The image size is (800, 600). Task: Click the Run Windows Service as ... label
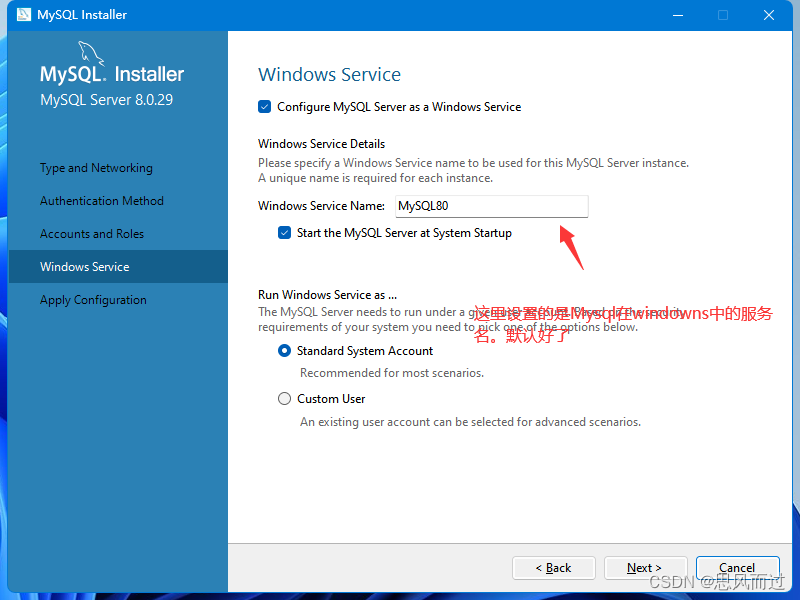tap(328, 295)
